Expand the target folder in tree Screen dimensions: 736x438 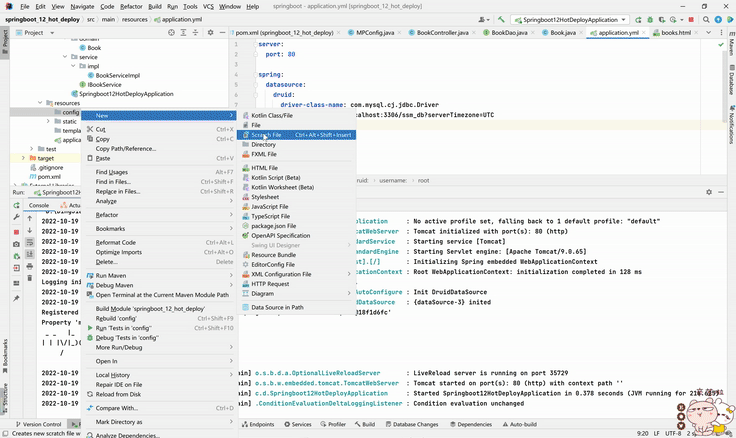[23, 158]
